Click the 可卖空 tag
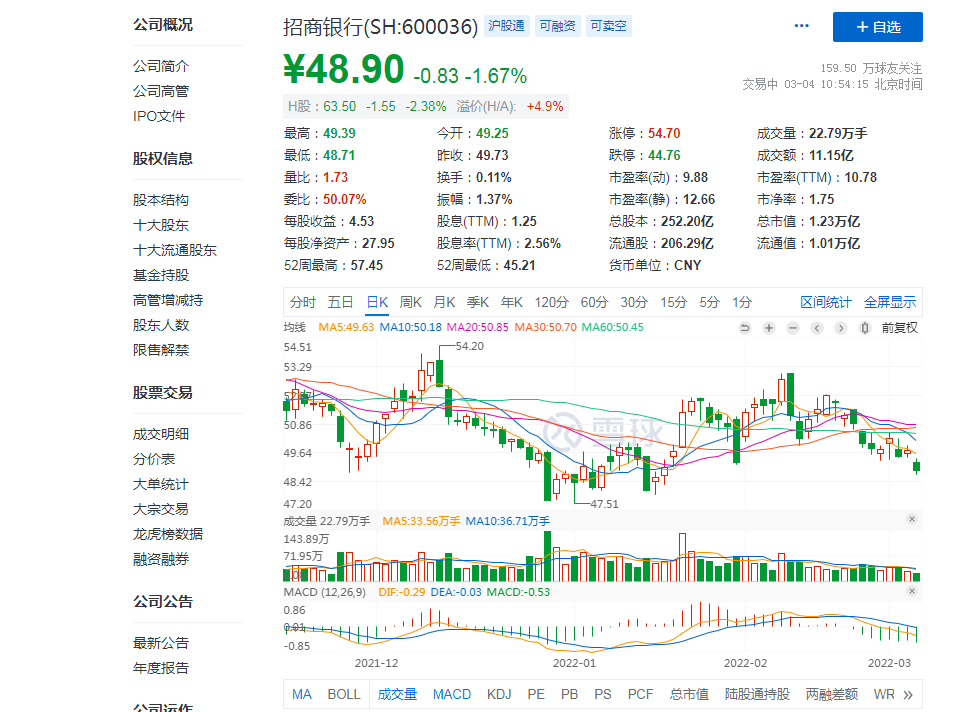954x712 pixels. pos(608,26)
